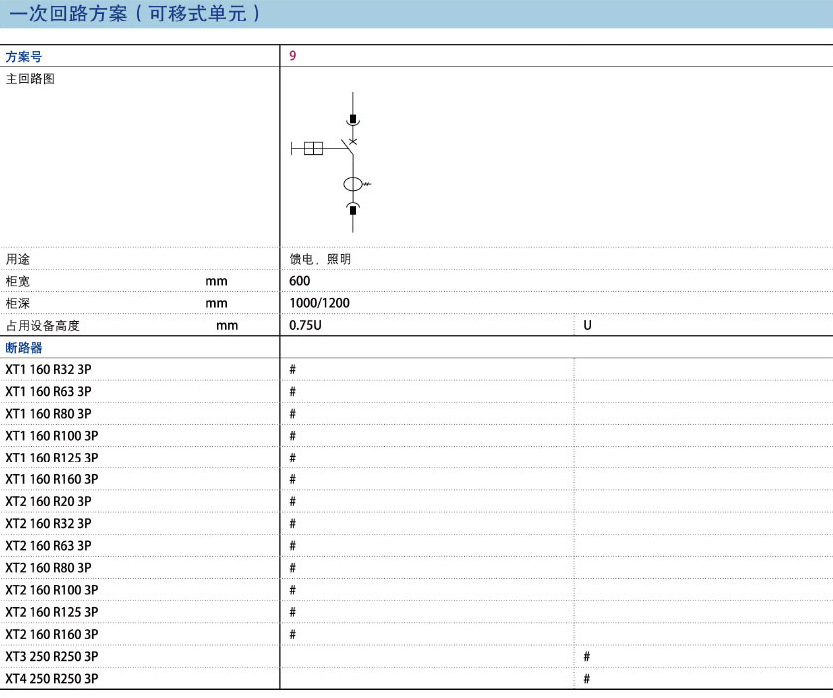
Task: Click scheme number '9'
Action: tap(293, 56)
